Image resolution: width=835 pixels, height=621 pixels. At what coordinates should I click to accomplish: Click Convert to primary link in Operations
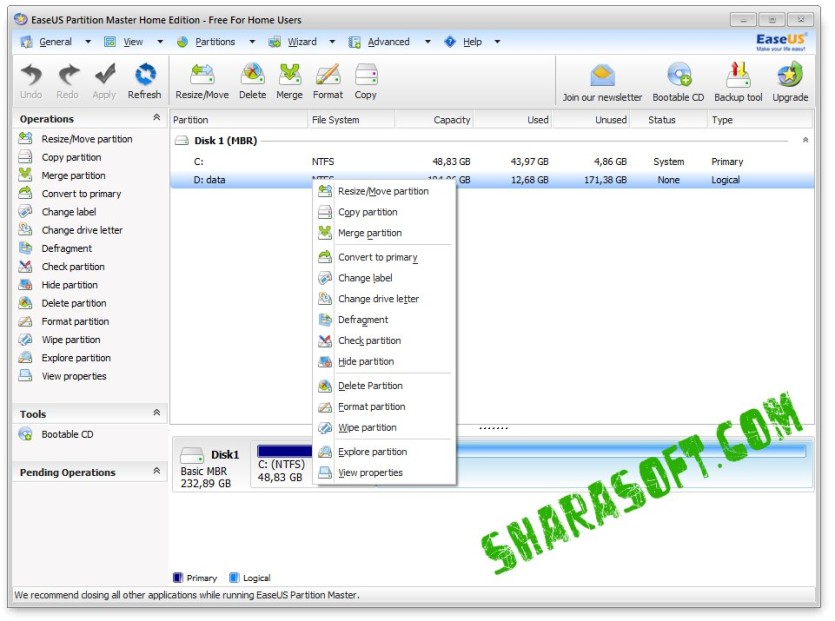tap(81, 194)
